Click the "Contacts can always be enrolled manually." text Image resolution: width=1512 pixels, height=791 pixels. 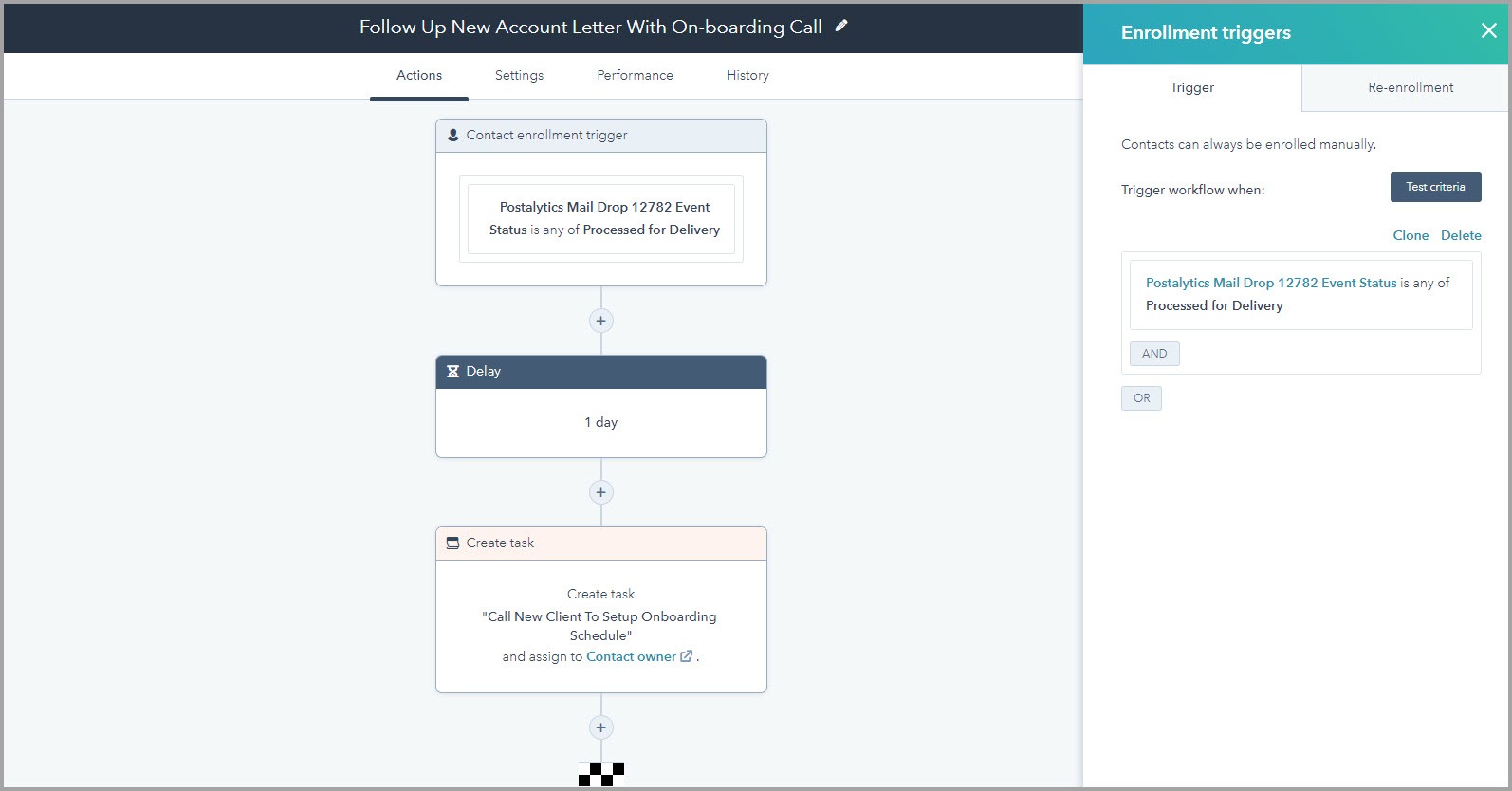[1248, 144]
